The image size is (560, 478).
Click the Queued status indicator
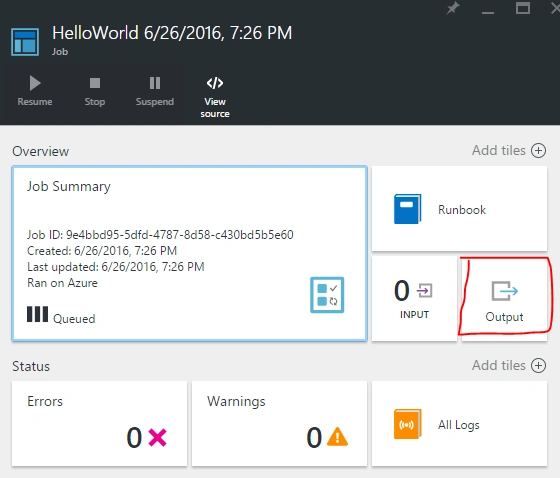(61, 315)
